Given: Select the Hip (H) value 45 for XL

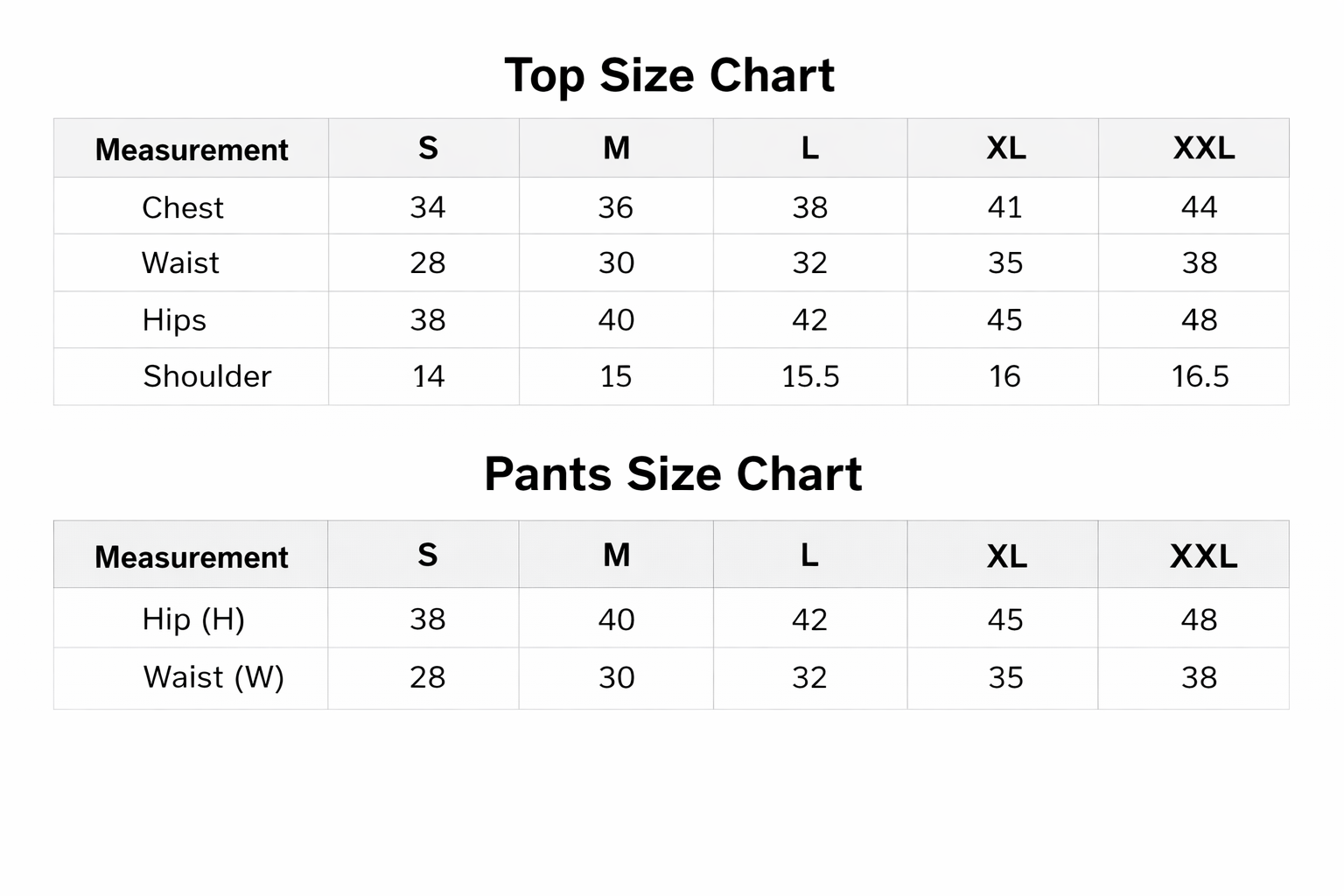Looking at the screenshot, I should pyautogui.click(x=1004, y=619).
